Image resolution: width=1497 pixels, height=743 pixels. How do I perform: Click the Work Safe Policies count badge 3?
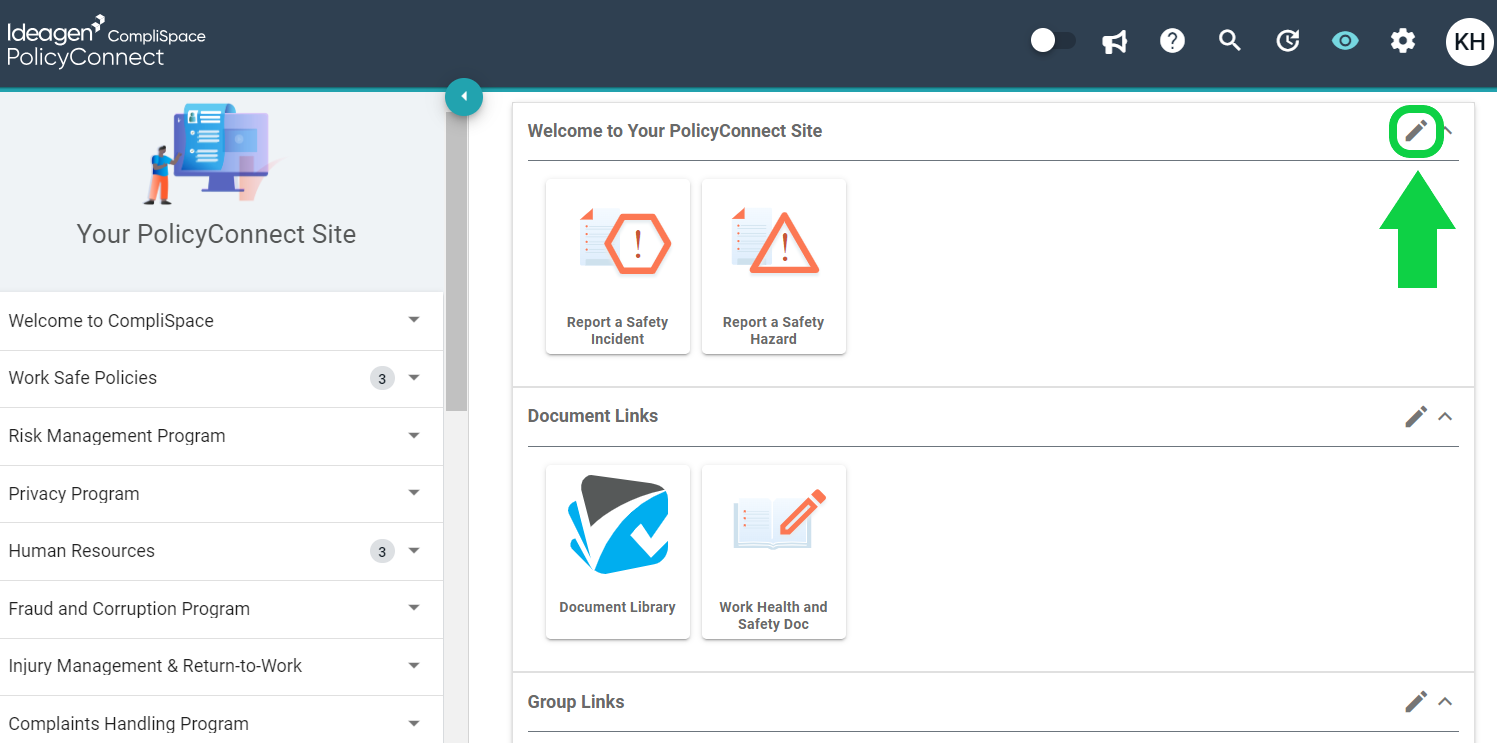click(382, 378)
